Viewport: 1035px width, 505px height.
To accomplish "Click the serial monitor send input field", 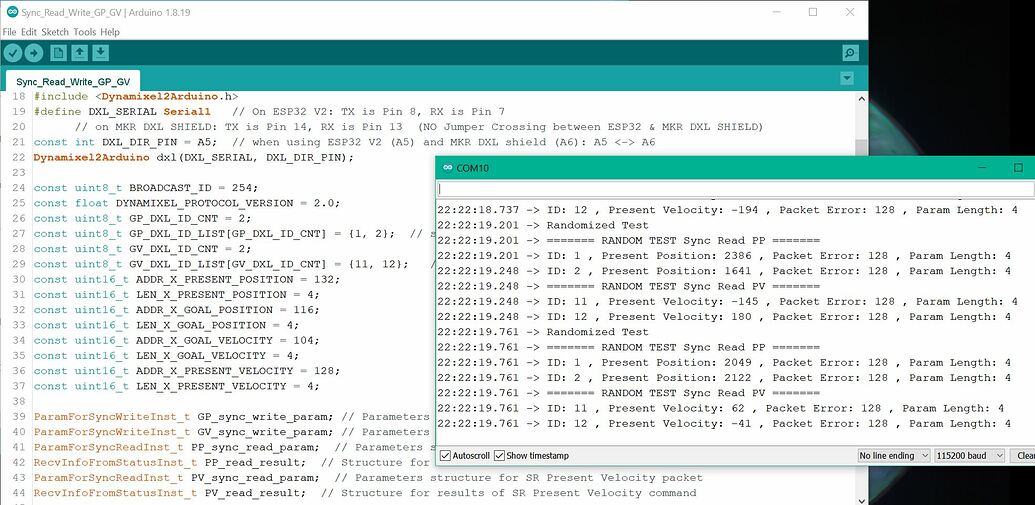I will coord(735,189).
